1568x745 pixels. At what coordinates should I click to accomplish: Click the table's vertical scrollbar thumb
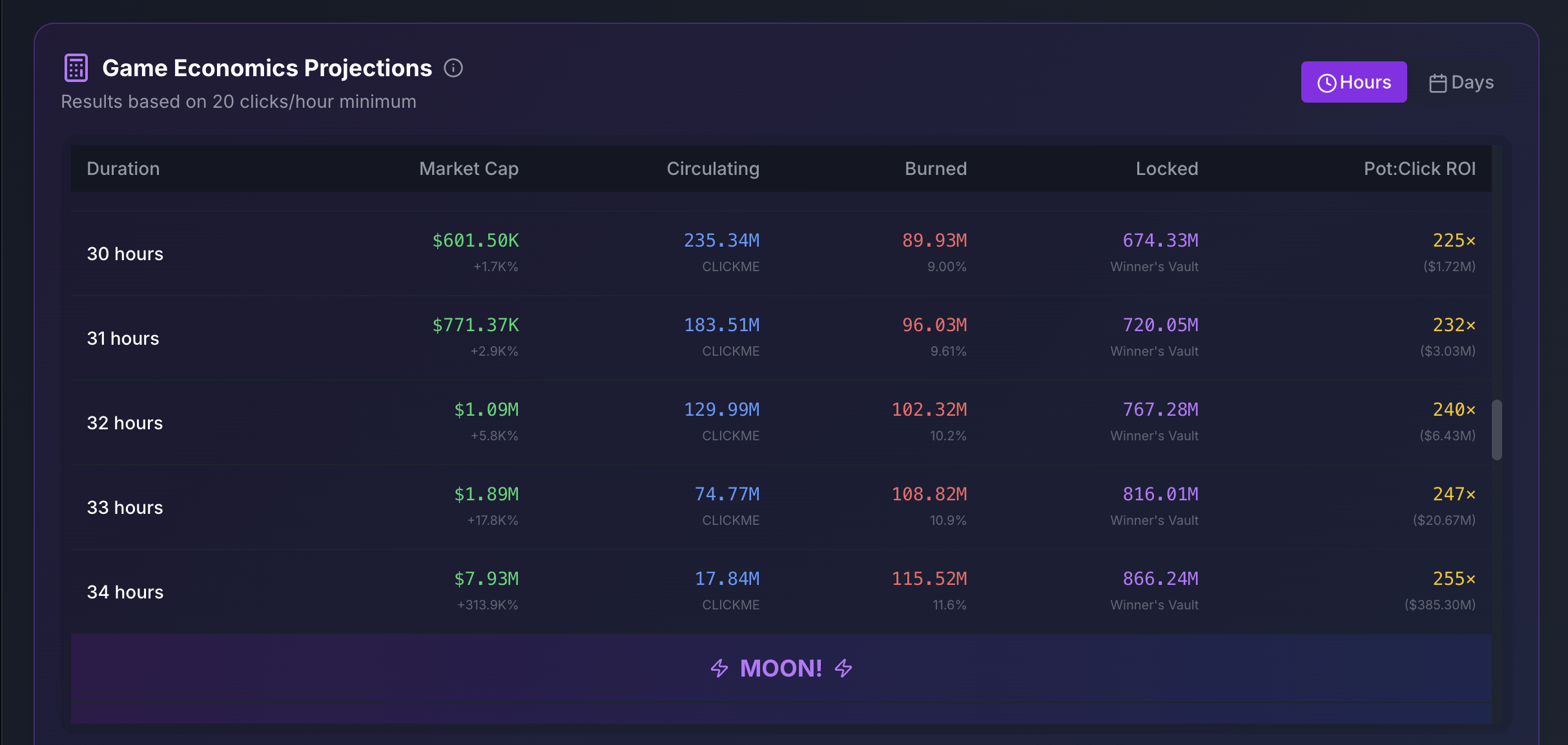pyautogui.click(x=1496, y=430)
